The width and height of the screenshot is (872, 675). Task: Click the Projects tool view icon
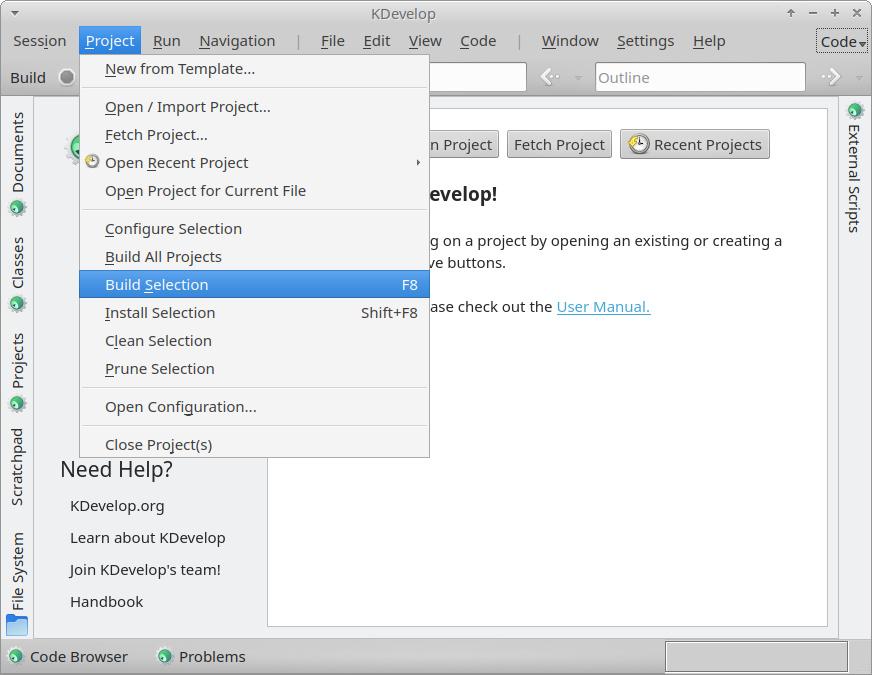pyautogui.click(x=17, y=403)
